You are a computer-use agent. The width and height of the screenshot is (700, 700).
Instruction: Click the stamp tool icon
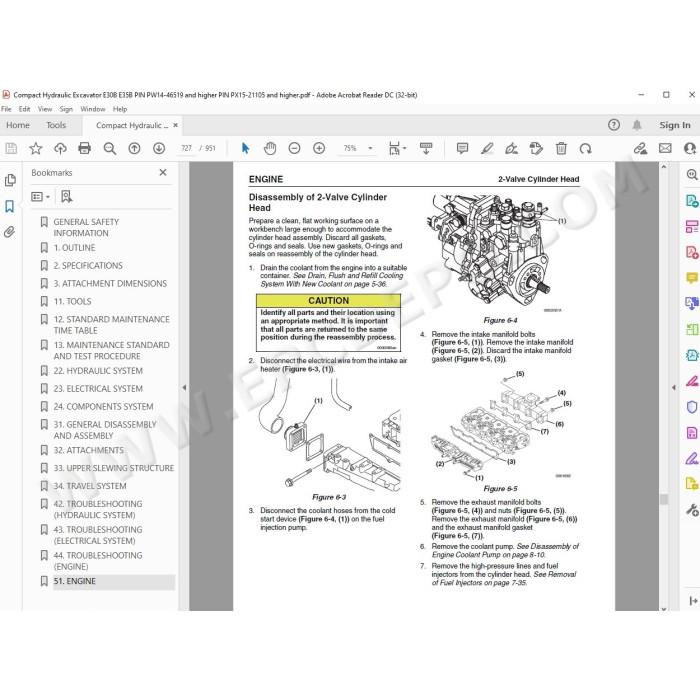[536, 148]
